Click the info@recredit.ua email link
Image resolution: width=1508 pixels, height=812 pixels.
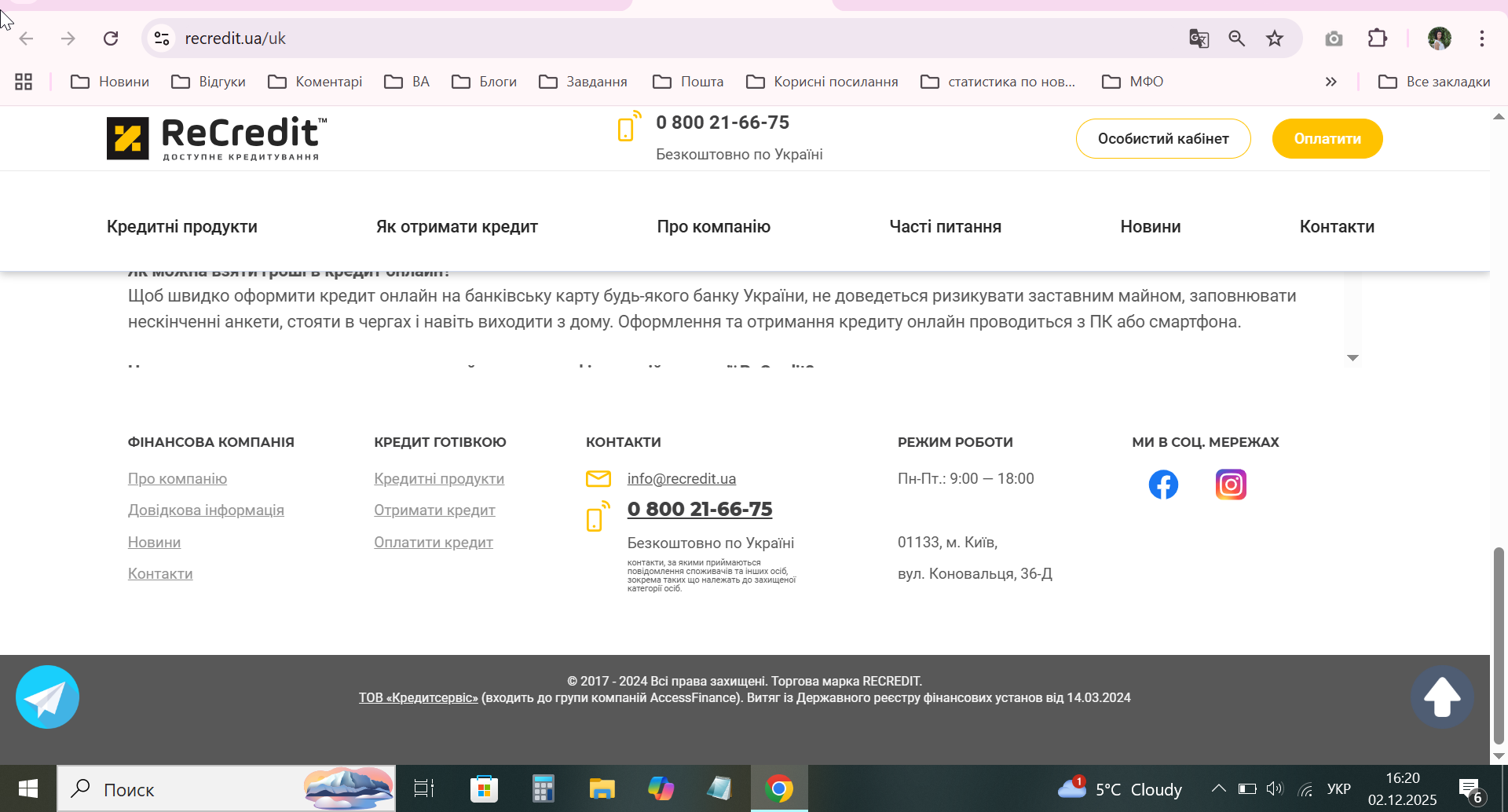coord(682,478)
